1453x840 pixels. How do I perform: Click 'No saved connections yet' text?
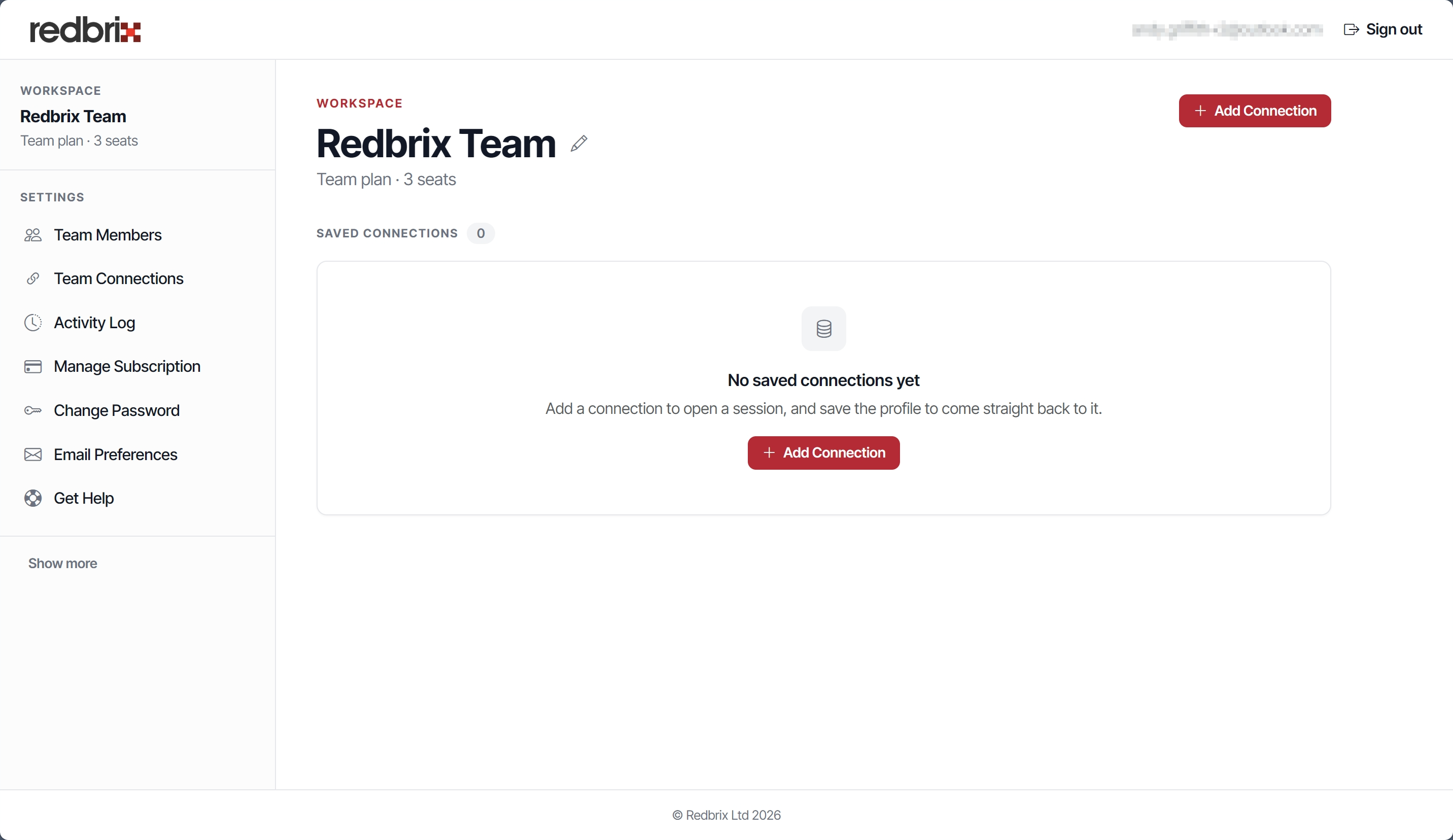pos(823,380)
